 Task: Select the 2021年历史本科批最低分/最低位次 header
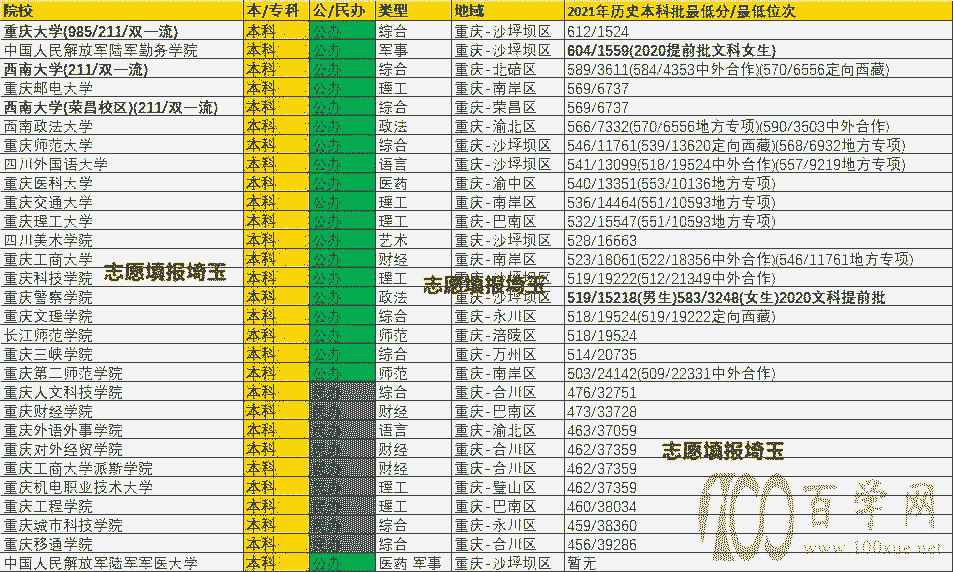click(x=759, y=10)
